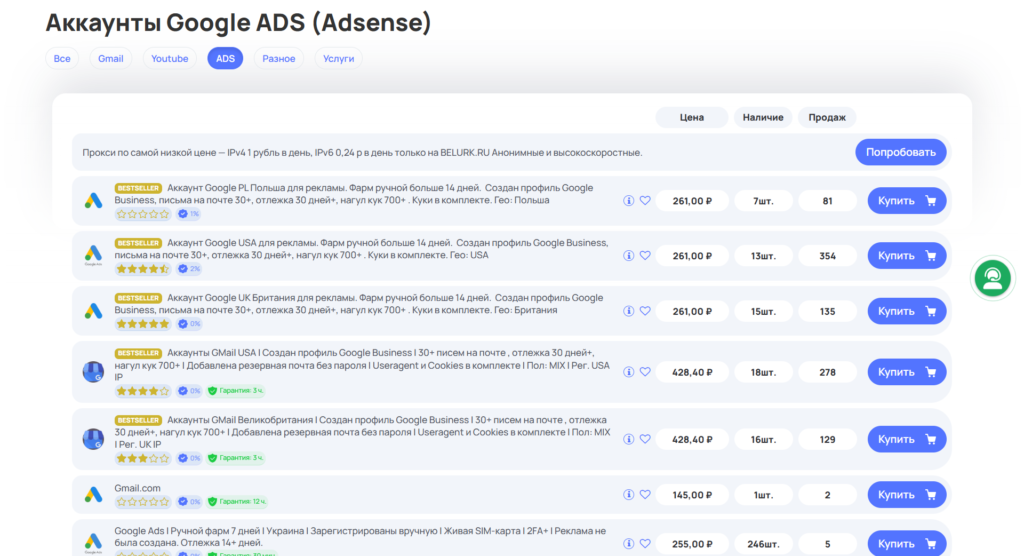The height and width of the screenshot is (556, 1024).
Task: Select the Все category tab
Action: coord(62,58)
